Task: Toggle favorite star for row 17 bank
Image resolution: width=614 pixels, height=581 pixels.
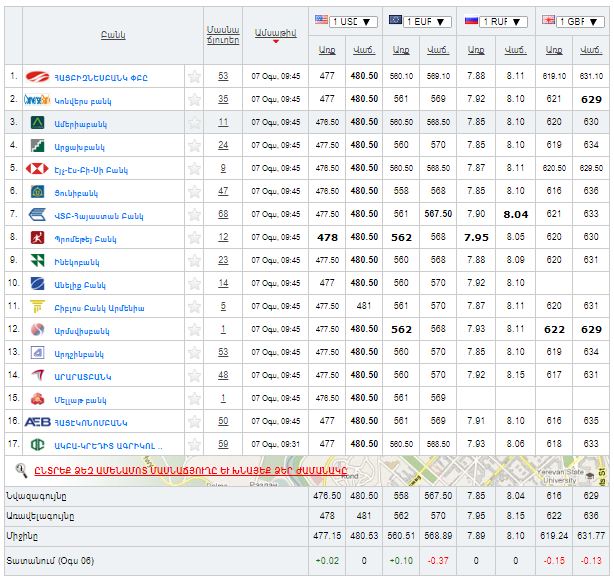Action: (194, 444)
